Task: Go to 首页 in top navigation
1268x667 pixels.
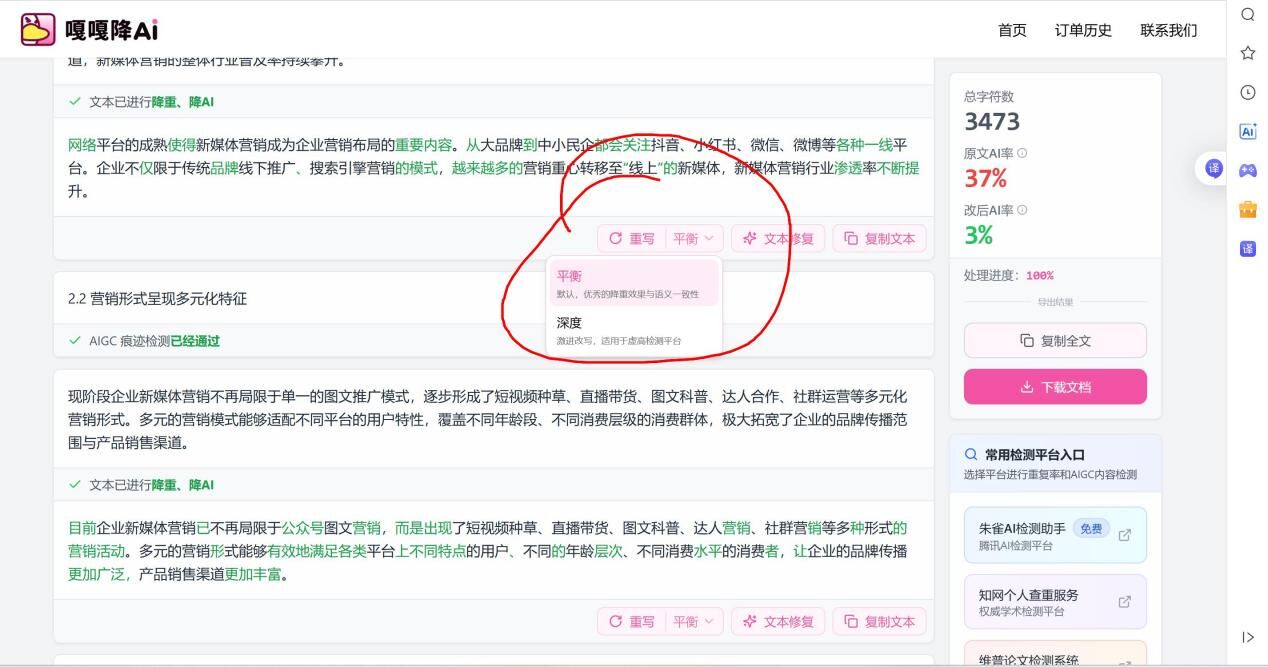Action: pyautogui.click(x=1012, y=30)
